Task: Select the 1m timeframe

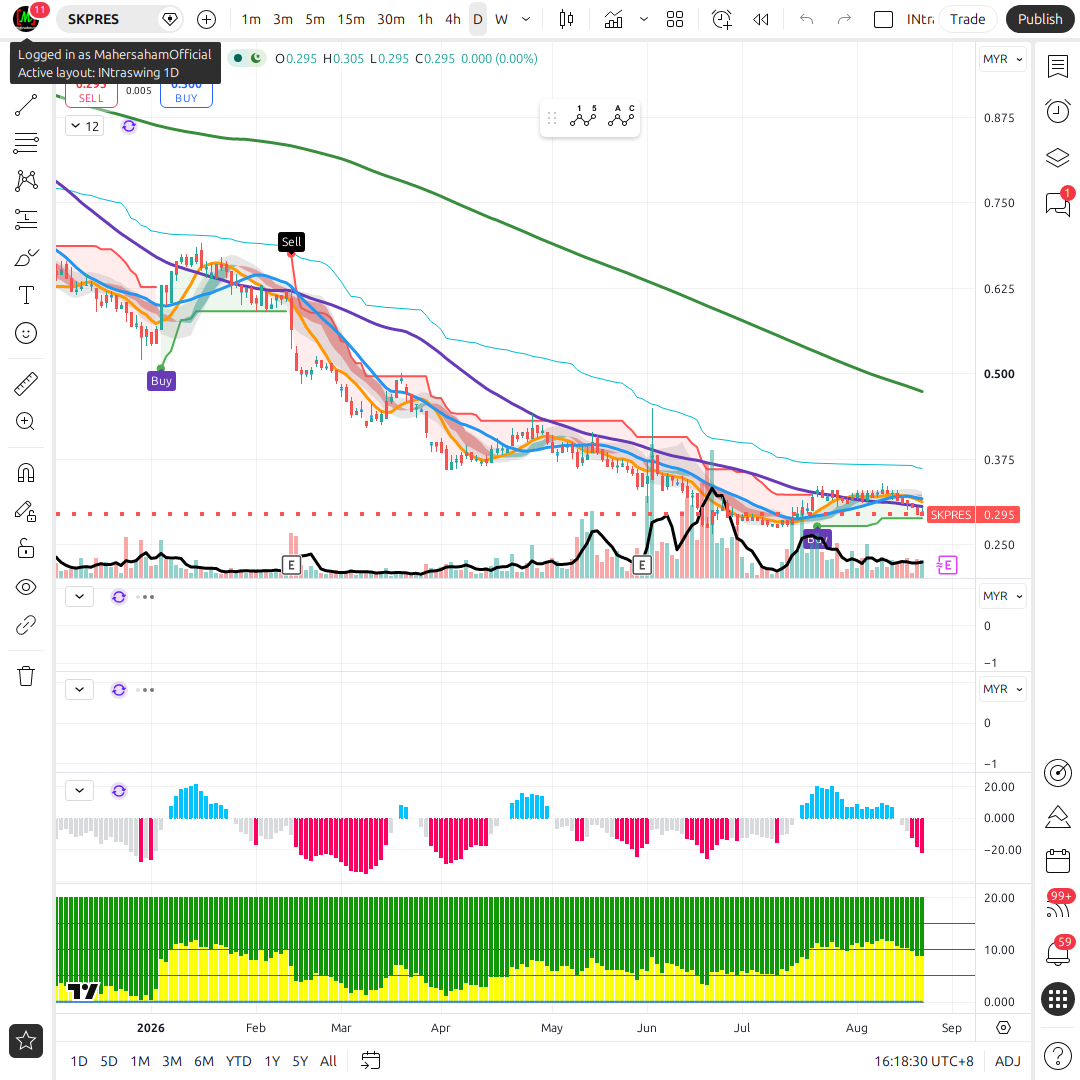Action: pos(251,19)
